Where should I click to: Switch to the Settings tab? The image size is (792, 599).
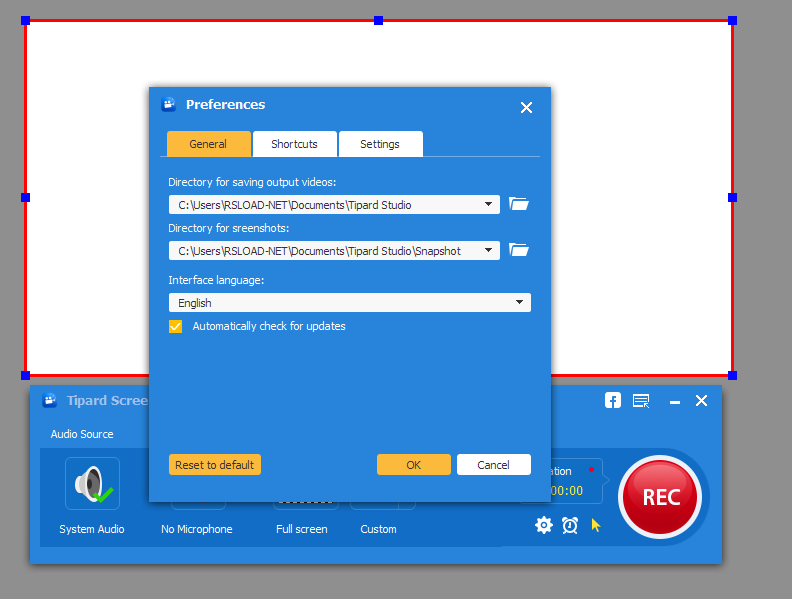(380, 144)
